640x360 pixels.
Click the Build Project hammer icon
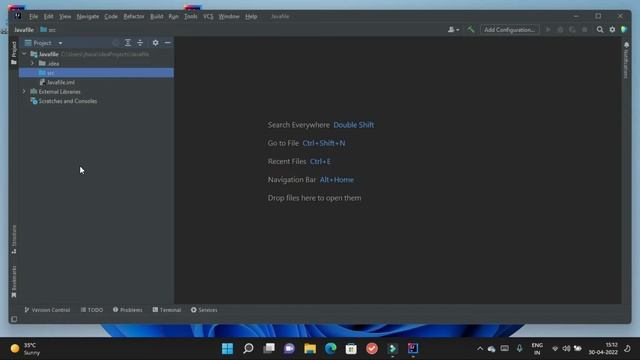pos(471,30)
